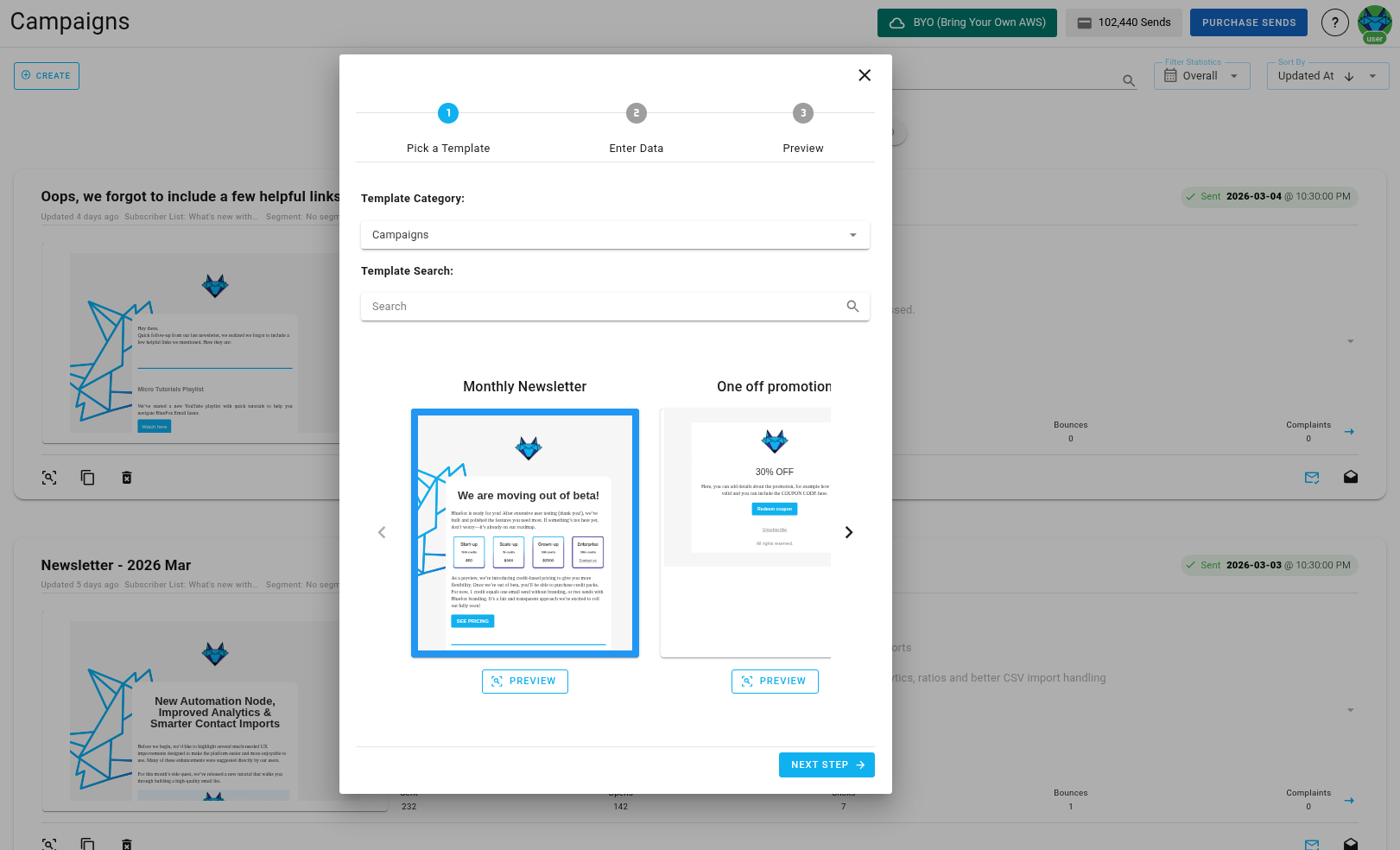Open the Updated At sort dropdown
This screenshot has width=1400, height=850.
[x=1371, y=76]
